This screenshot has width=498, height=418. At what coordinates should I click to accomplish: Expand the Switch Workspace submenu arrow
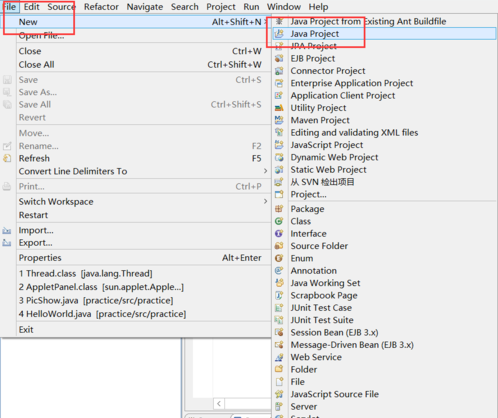pos(265,201)
